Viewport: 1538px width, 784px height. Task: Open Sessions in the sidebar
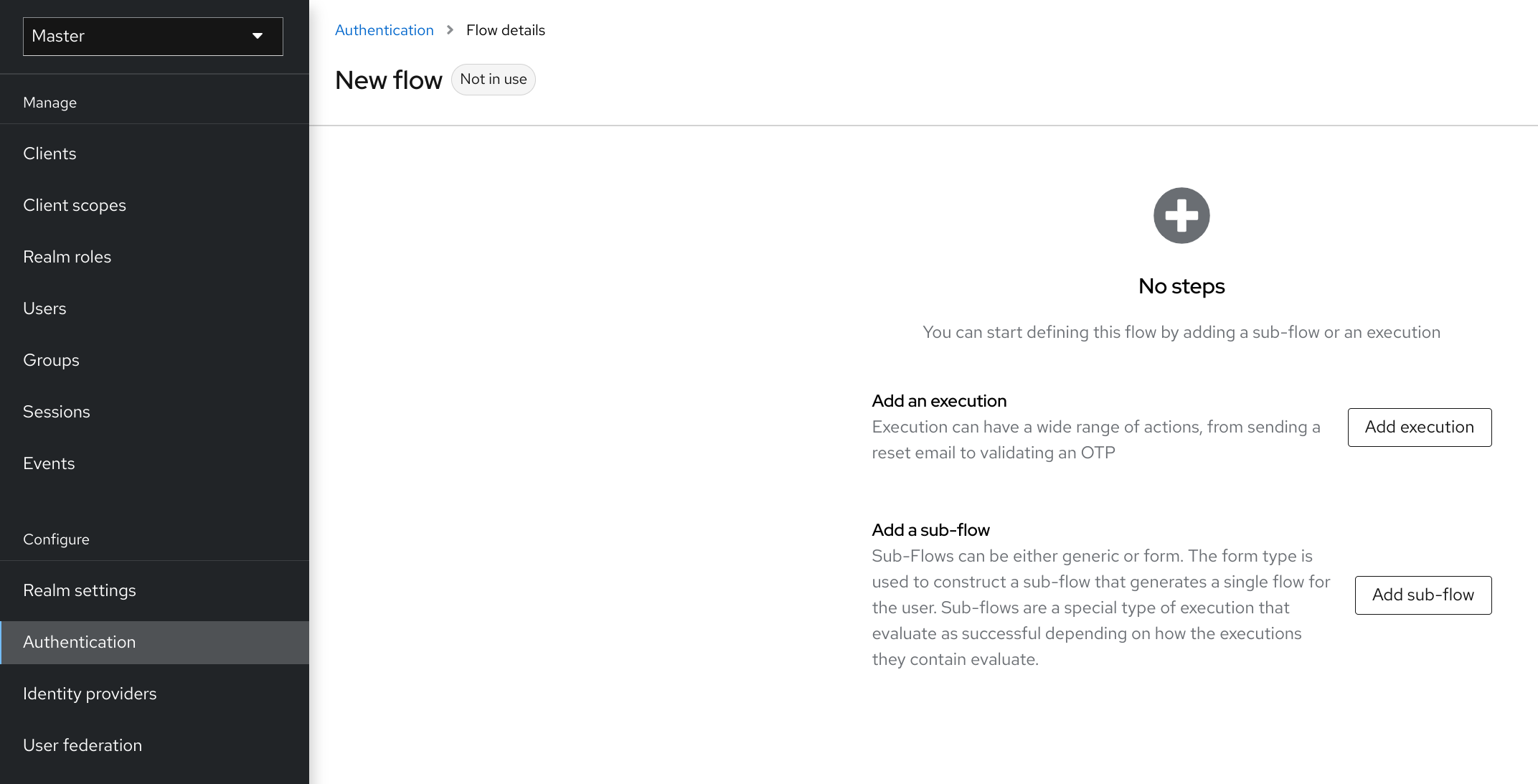pyautogui.click(x=57, y=412)
